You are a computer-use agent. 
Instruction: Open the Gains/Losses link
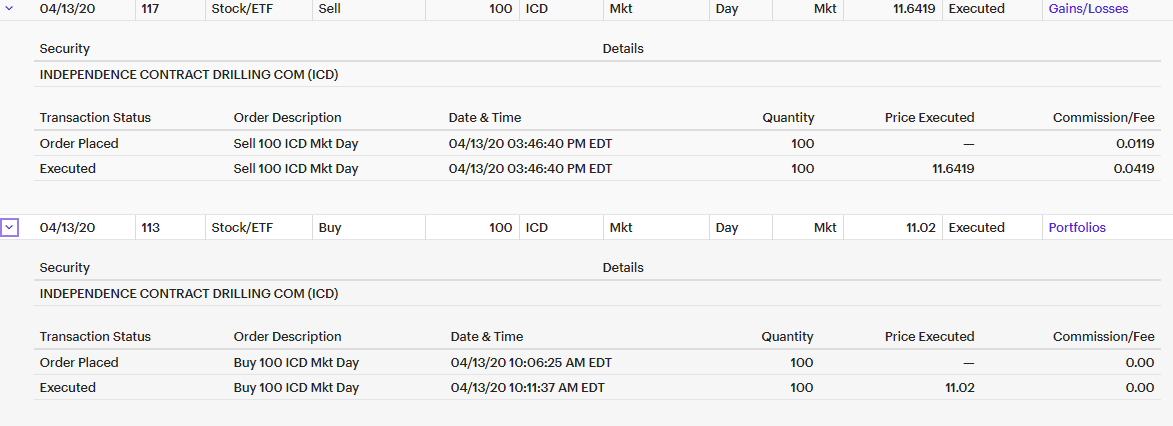pyautogui.click(x=1088, y=9)
